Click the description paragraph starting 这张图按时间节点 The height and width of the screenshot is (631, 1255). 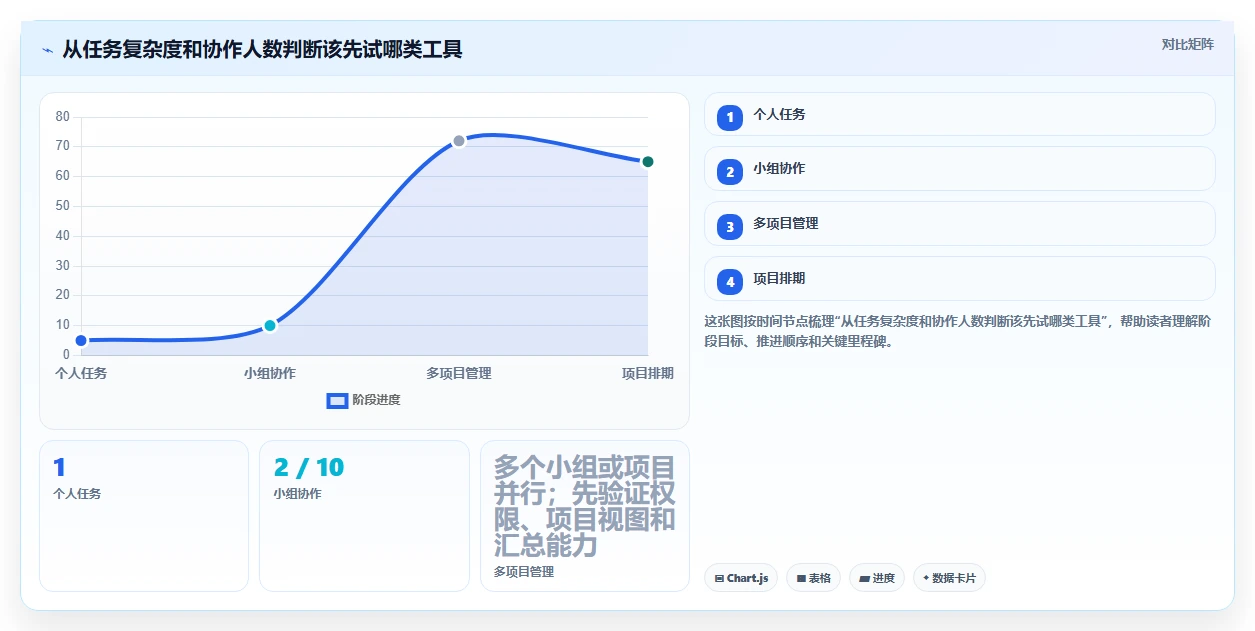coord(958,331)
